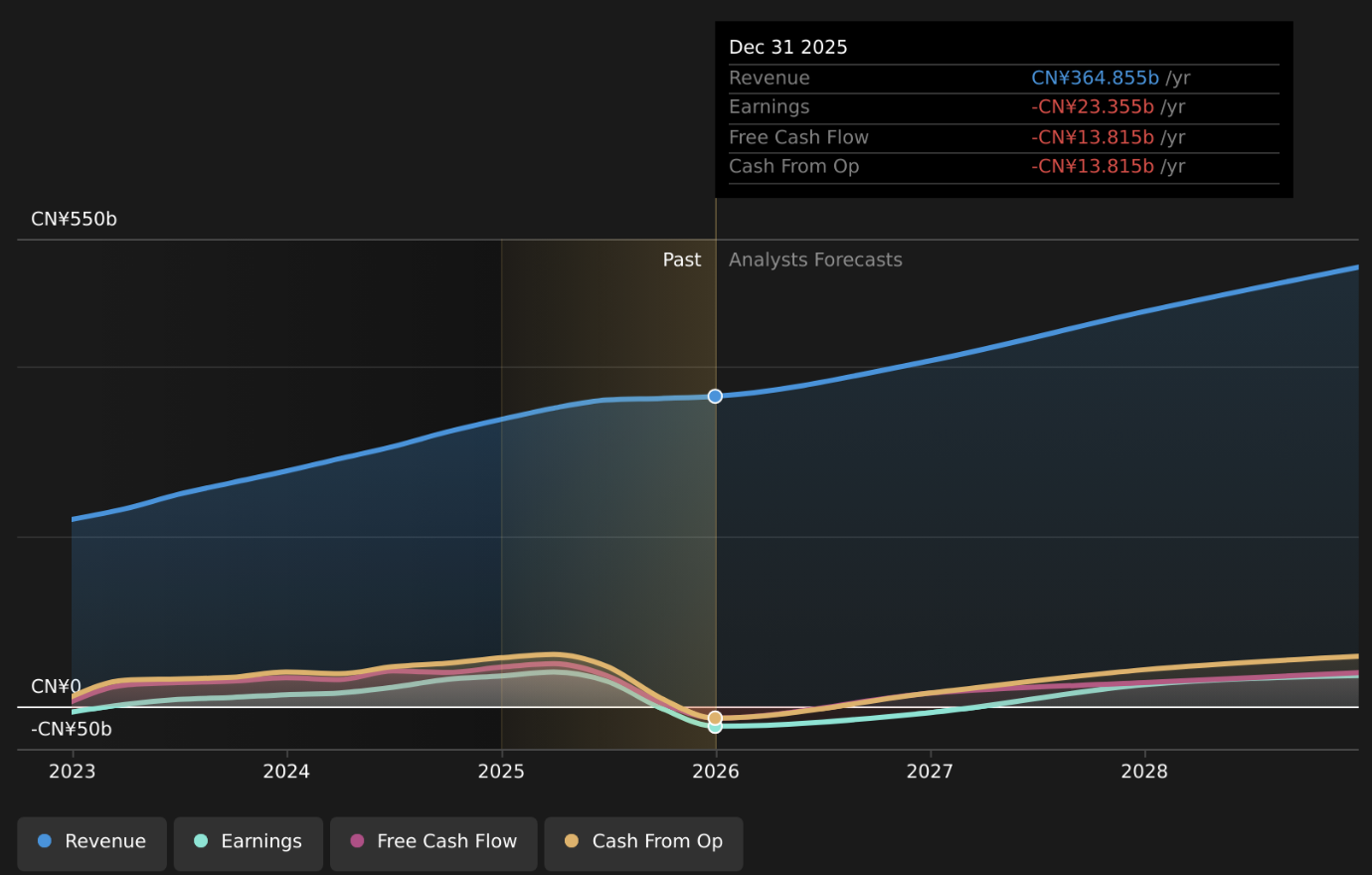Click the CN¥550b y-axis label
1372x875 pixels.
pyautogui.click(x=75, y=219)
